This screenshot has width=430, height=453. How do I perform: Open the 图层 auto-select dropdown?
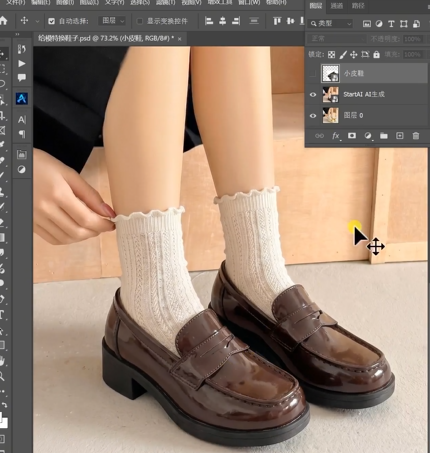tap(112, 21)
